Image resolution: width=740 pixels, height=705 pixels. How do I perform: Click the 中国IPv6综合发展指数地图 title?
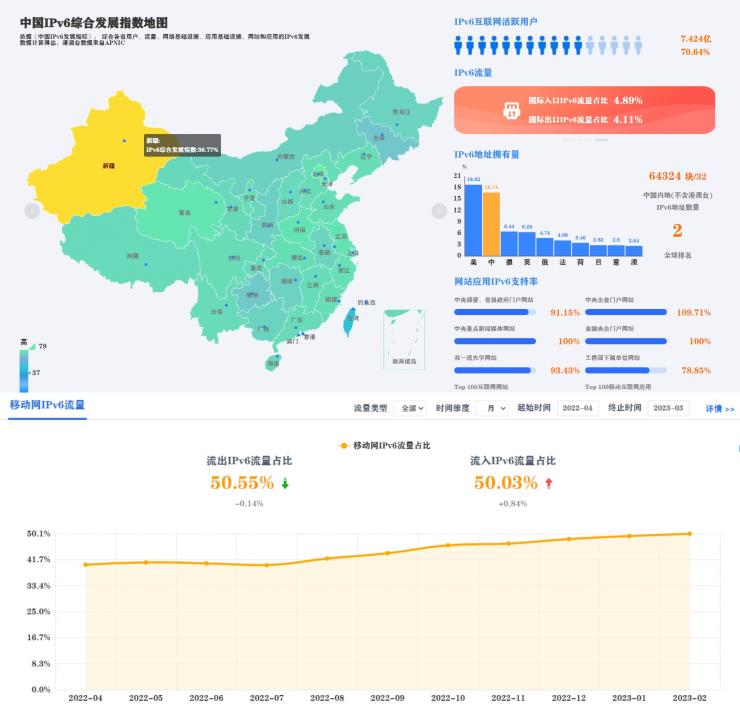tap(94, 23)
